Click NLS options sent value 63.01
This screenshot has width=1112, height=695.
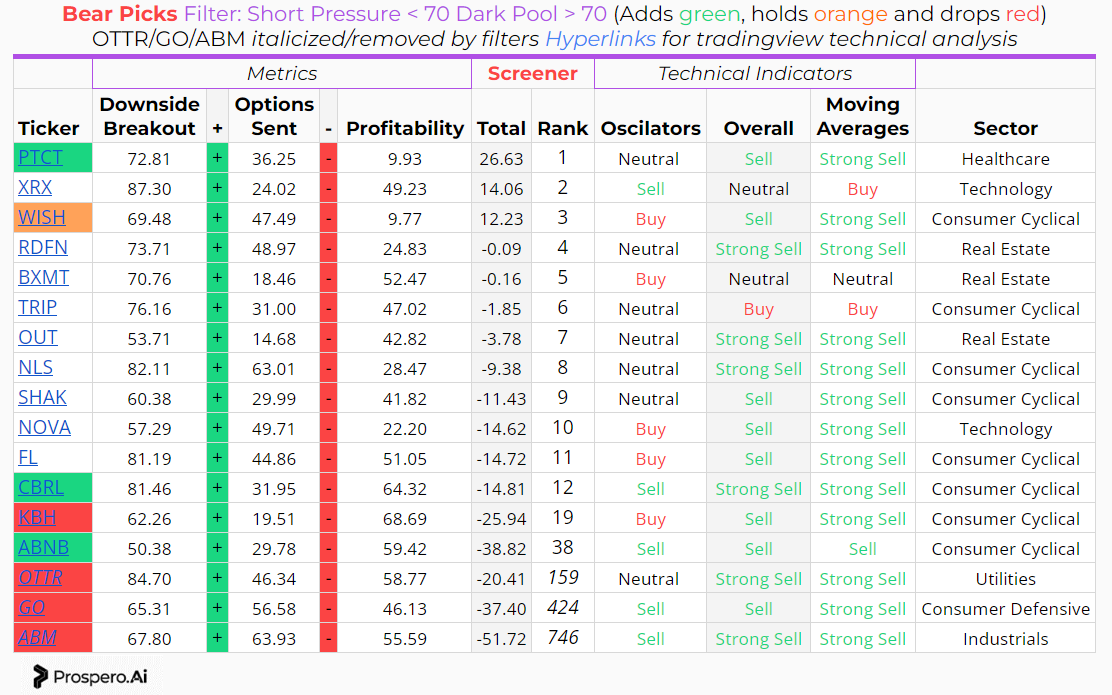point(274,369)
